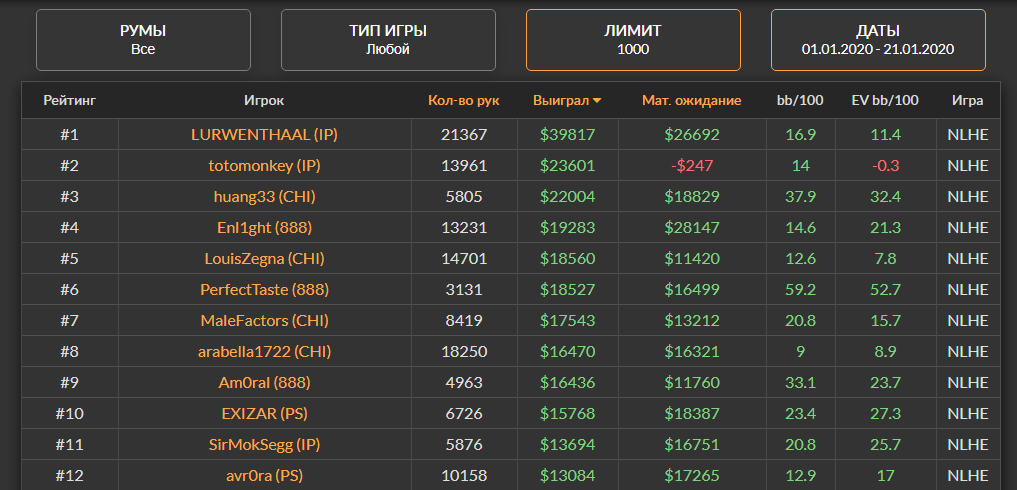Click EV bb/100 value 11.4

pyautogui.click(x=885, y=134)
